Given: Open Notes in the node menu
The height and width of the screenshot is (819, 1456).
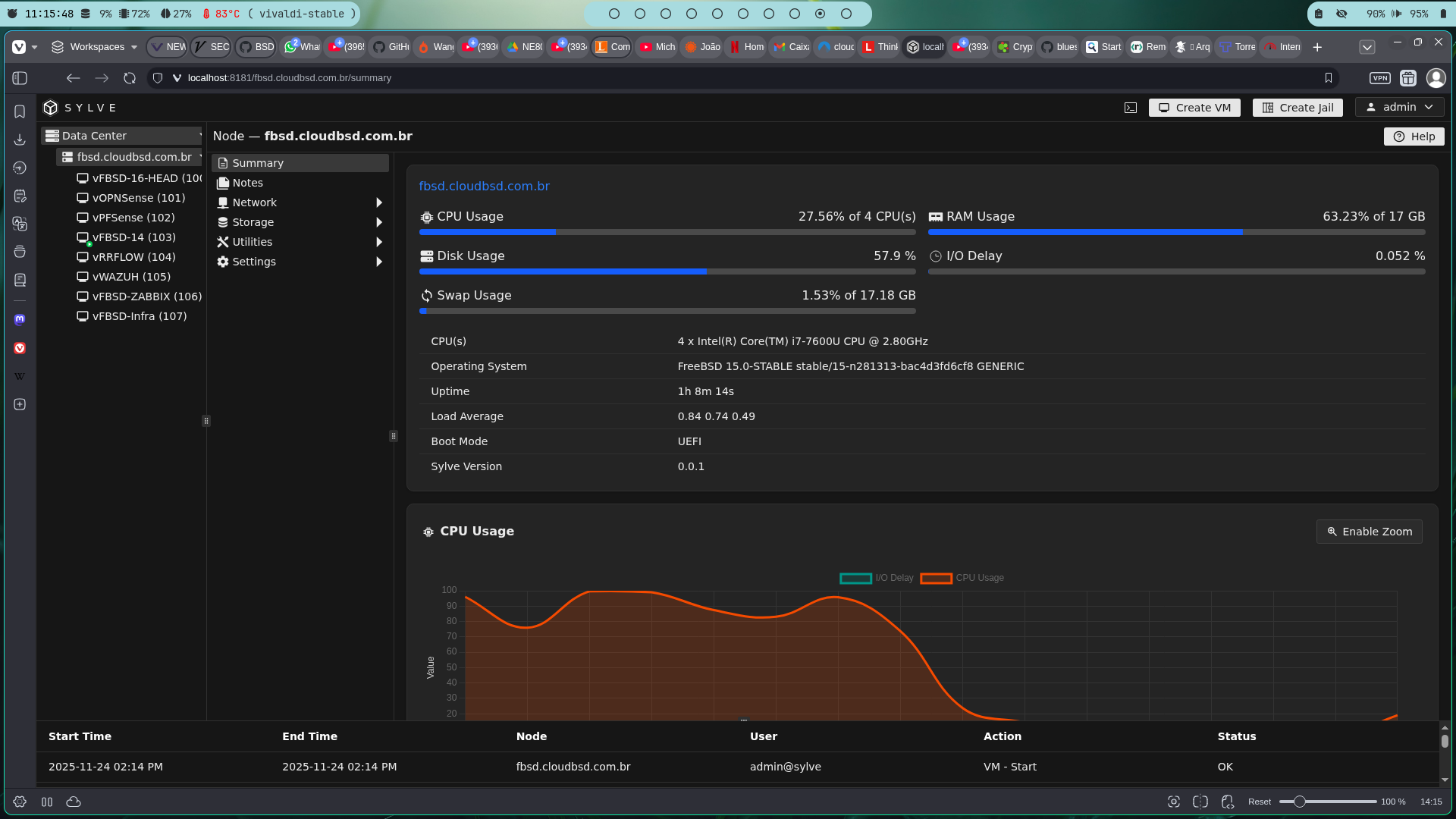Looking at the screenshot, I should click(x=300, y=183).
